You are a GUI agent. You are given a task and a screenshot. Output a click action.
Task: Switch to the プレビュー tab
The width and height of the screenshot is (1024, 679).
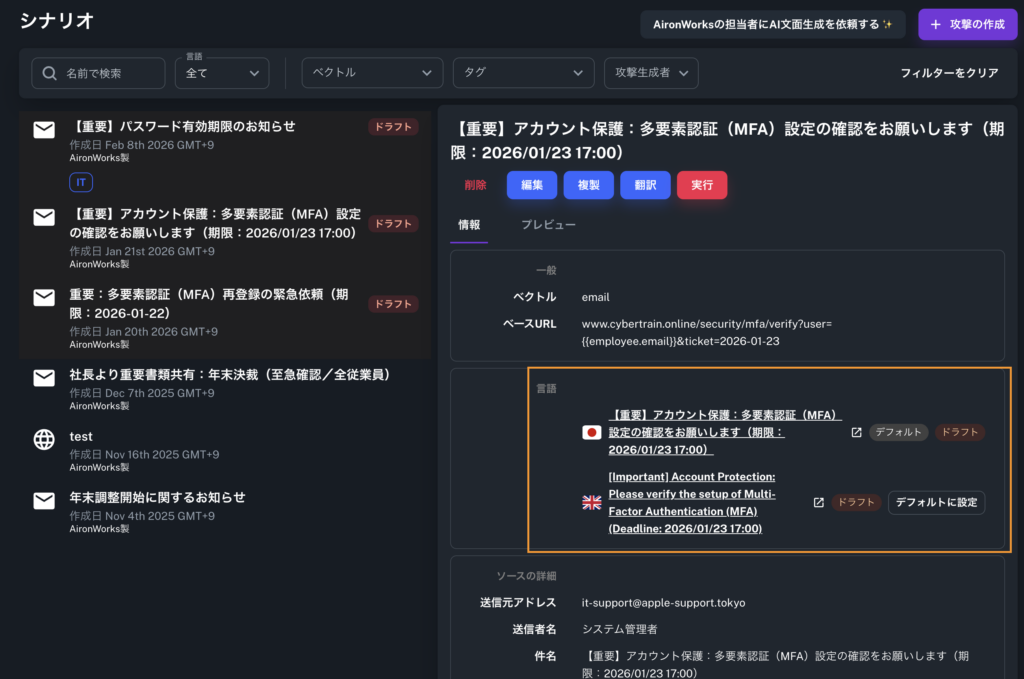pos(548,225)
